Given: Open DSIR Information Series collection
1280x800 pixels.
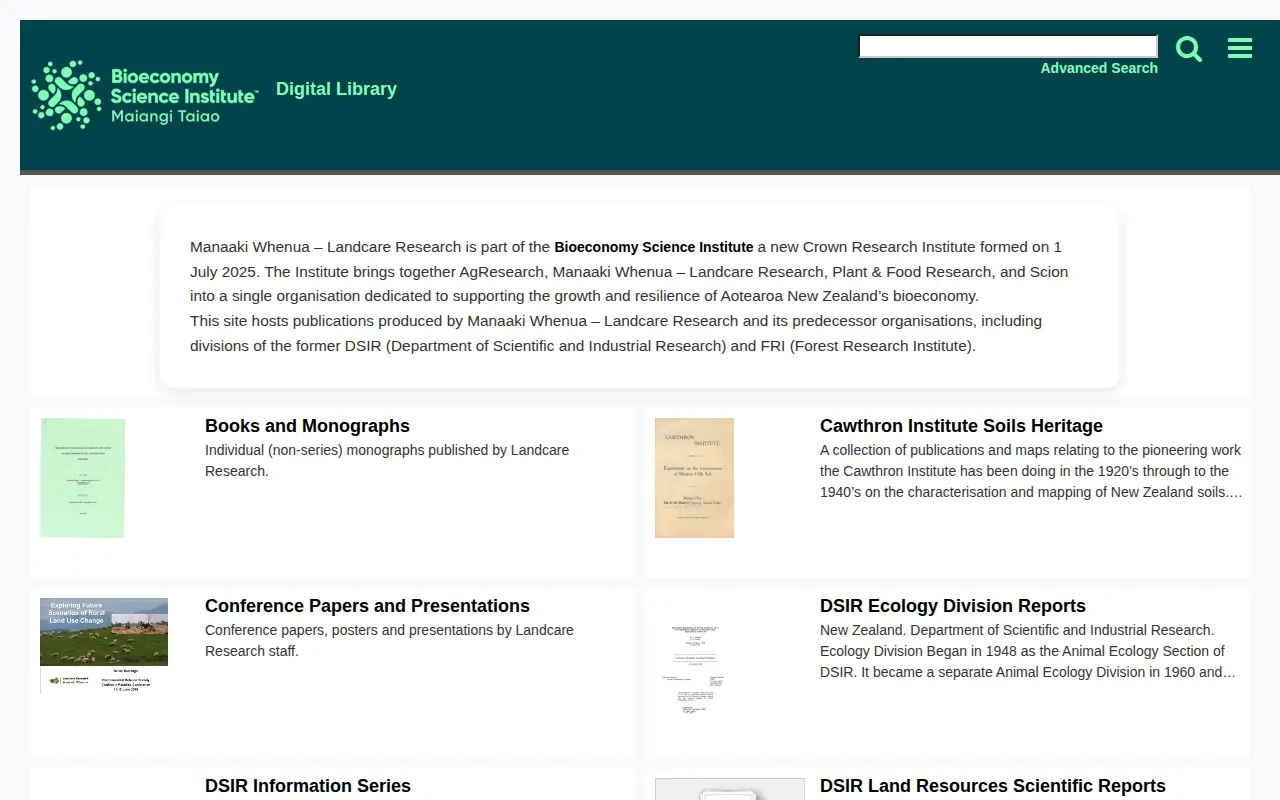Looking at the screenshot, I should [308, 786].
